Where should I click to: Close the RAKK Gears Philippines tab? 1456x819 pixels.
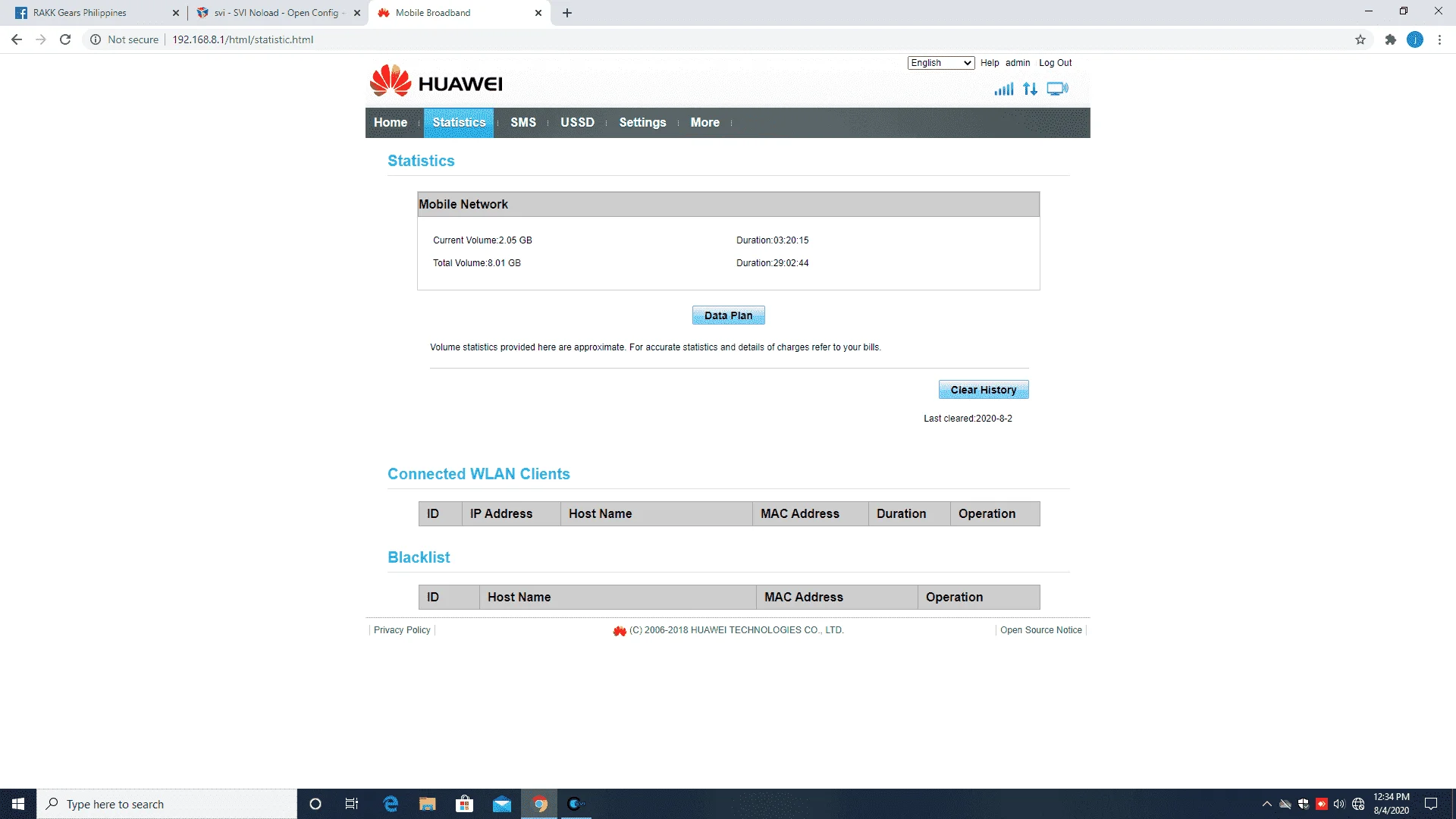[x=176, y=13]
